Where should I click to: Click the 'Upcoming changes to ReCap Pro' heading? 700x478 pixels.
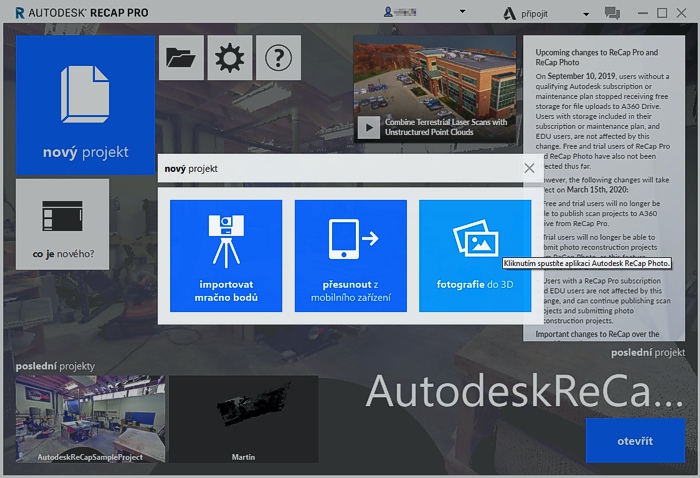(596, 57)
